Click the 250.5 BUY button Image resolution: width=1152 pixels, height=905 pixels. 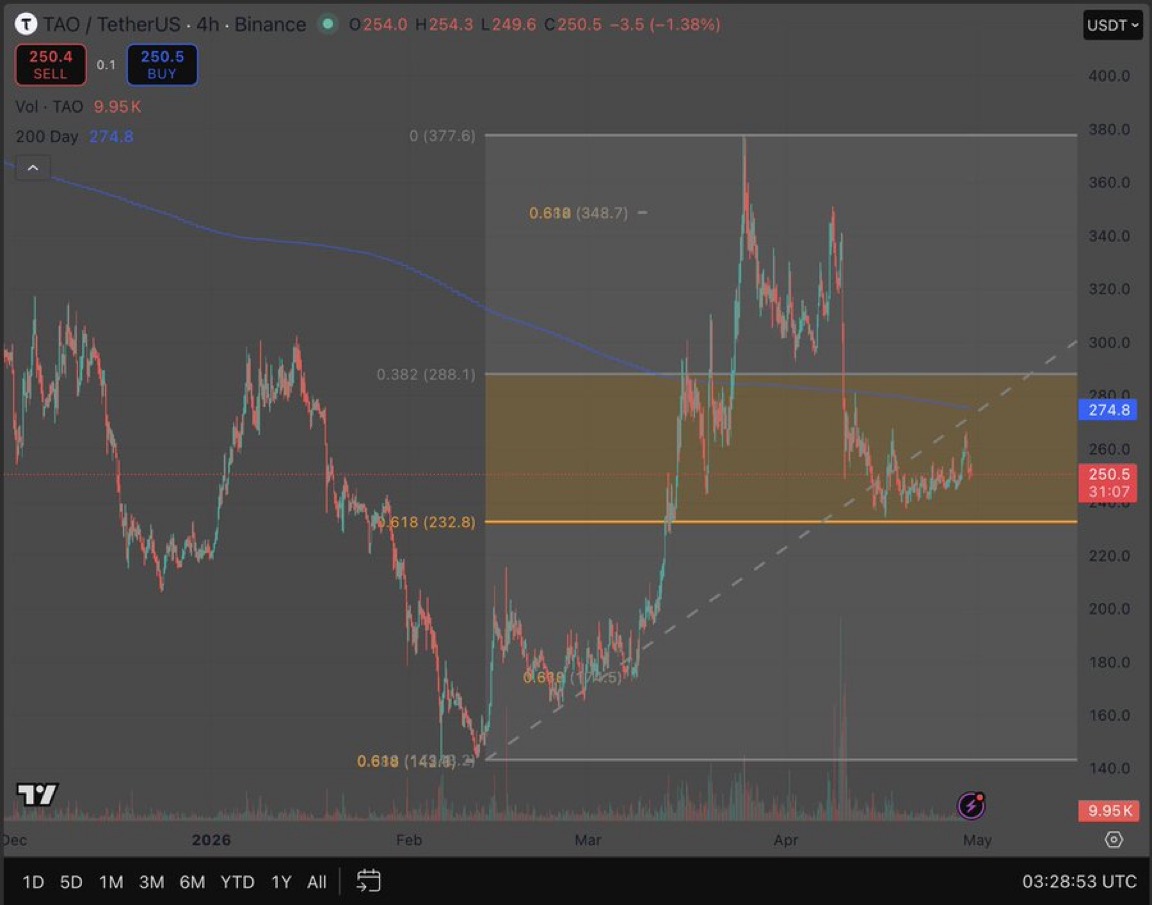[x=162, y=65]
